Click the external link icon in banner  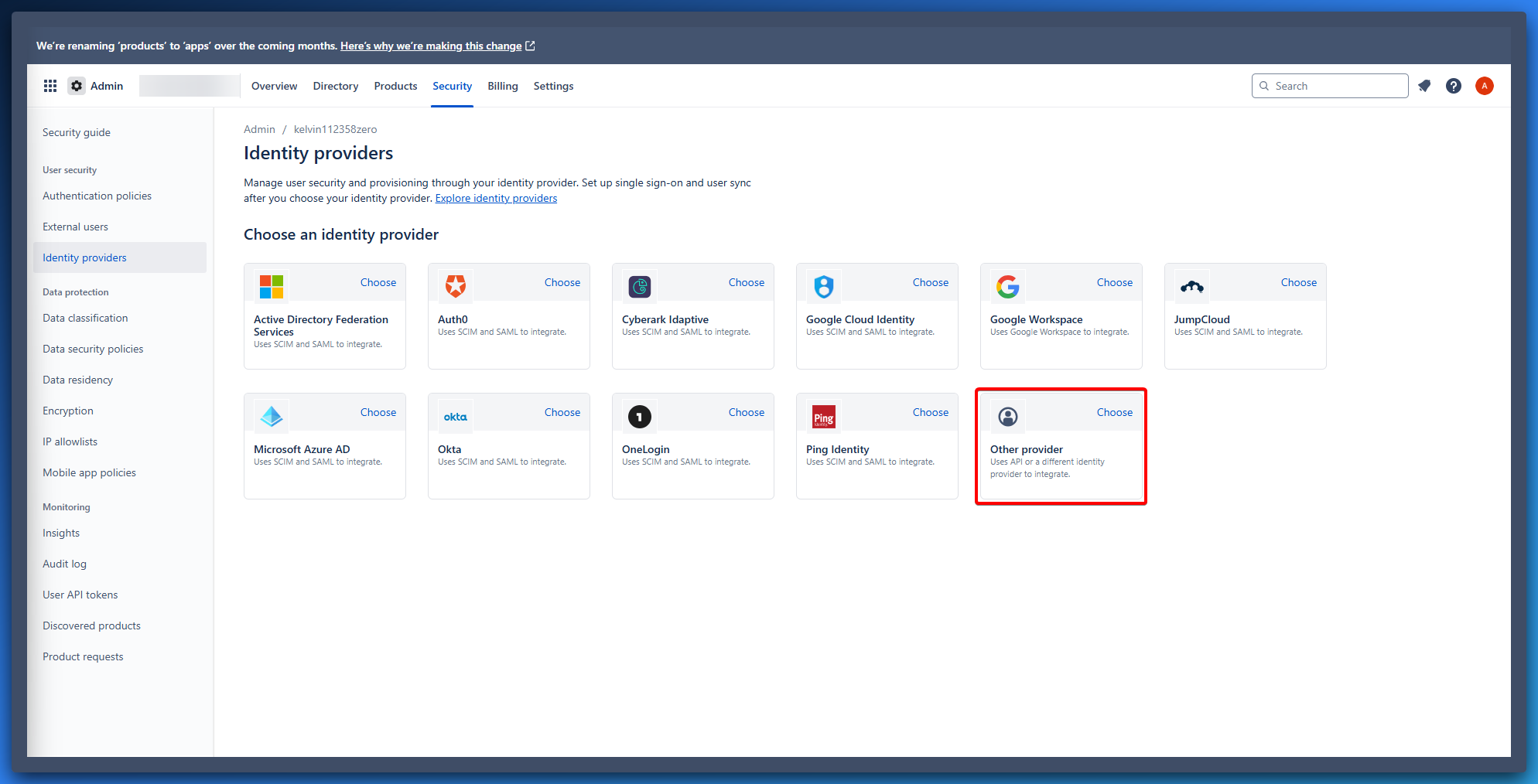530,46
